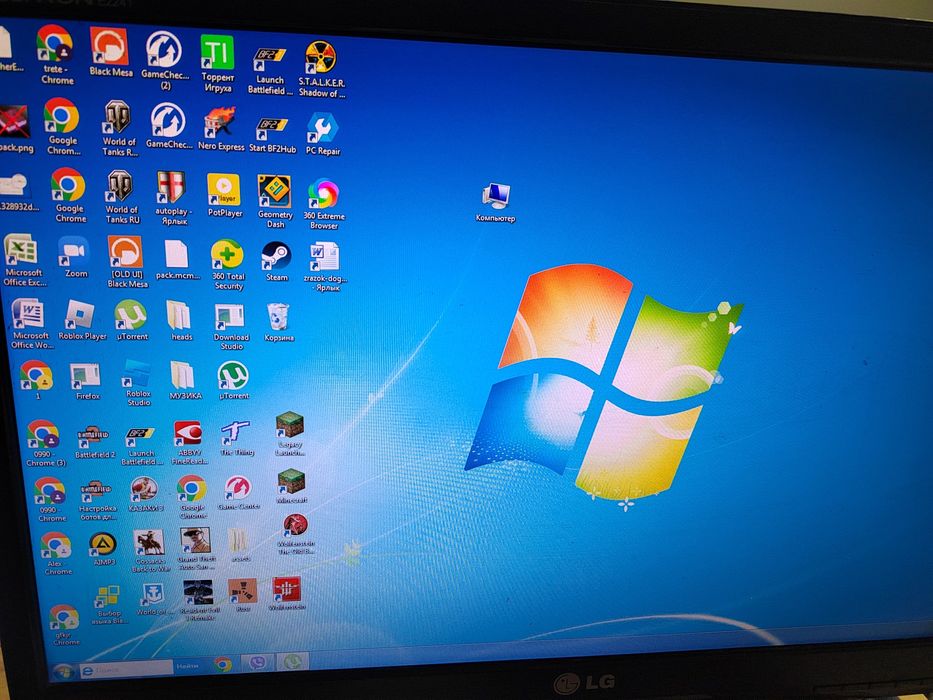Select the World of Tanks R... icon
Image resolution: width=933 pixels, height=700 pixels.
(x=118, y=127)
